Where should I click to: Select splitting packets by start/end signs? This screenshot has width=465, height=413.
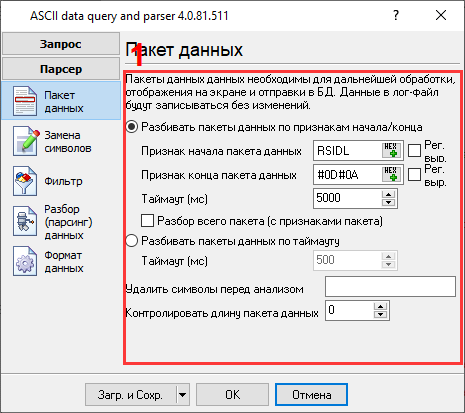click(132, 127)
